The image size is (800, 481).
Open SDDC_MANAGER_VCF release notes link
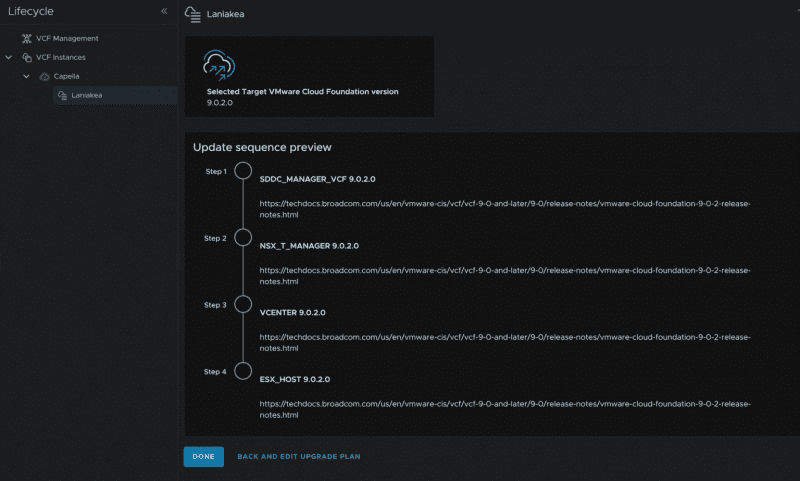505,209
